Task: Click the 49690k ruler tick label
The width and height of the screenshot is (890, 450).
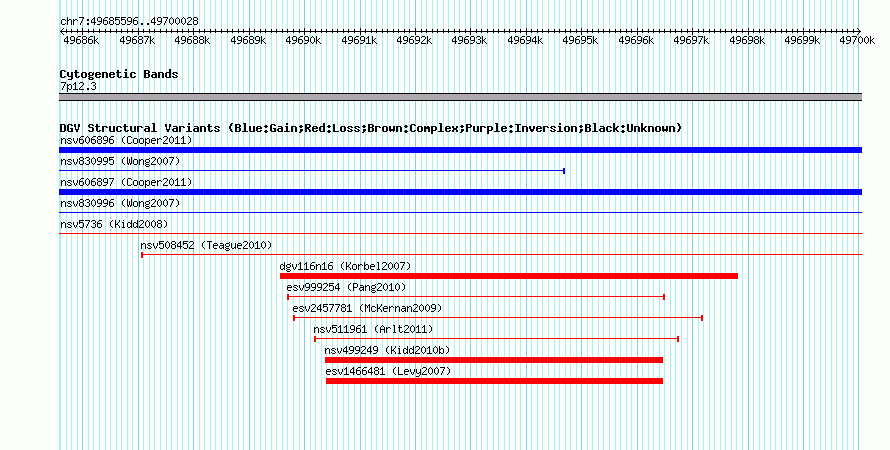Action: [x=303, y=40]
